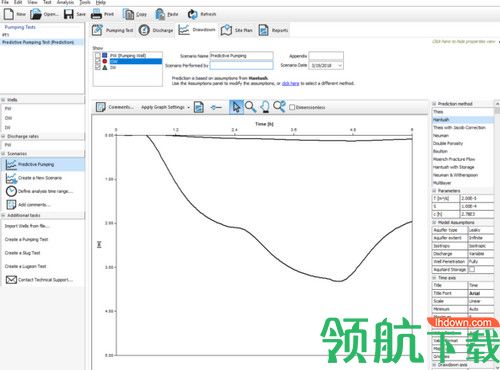The width and height of the screenshot is (500, 370).
Task: Click the envelope Contact Technical Support icon
Action: point(11,280)
